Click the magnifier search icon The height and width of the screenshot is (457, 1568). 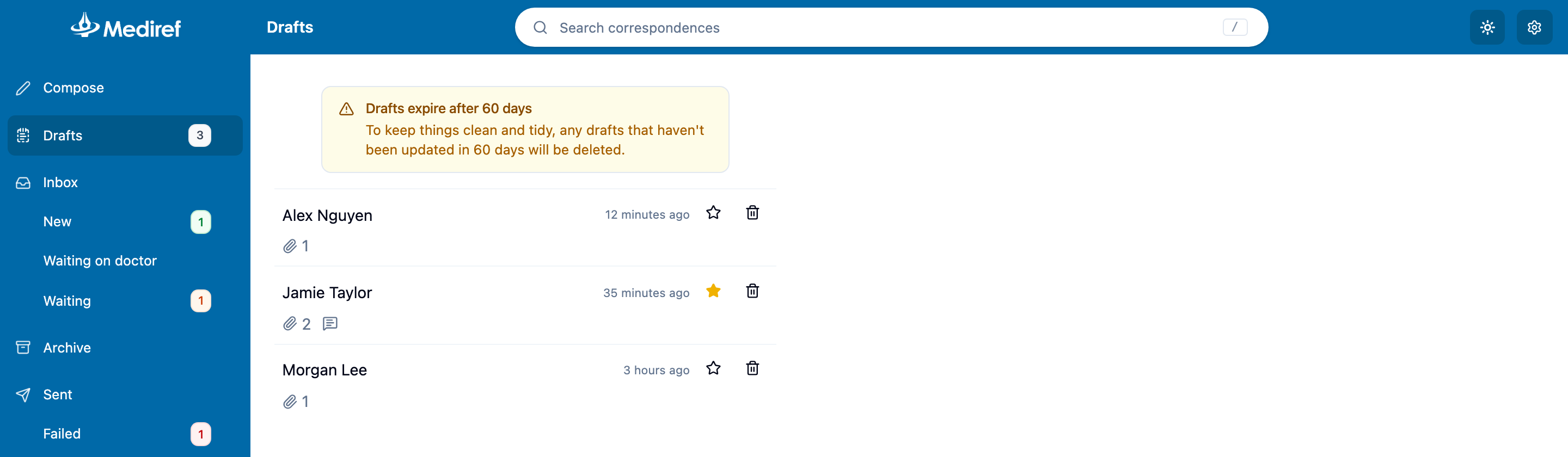[x=540, y=27]
